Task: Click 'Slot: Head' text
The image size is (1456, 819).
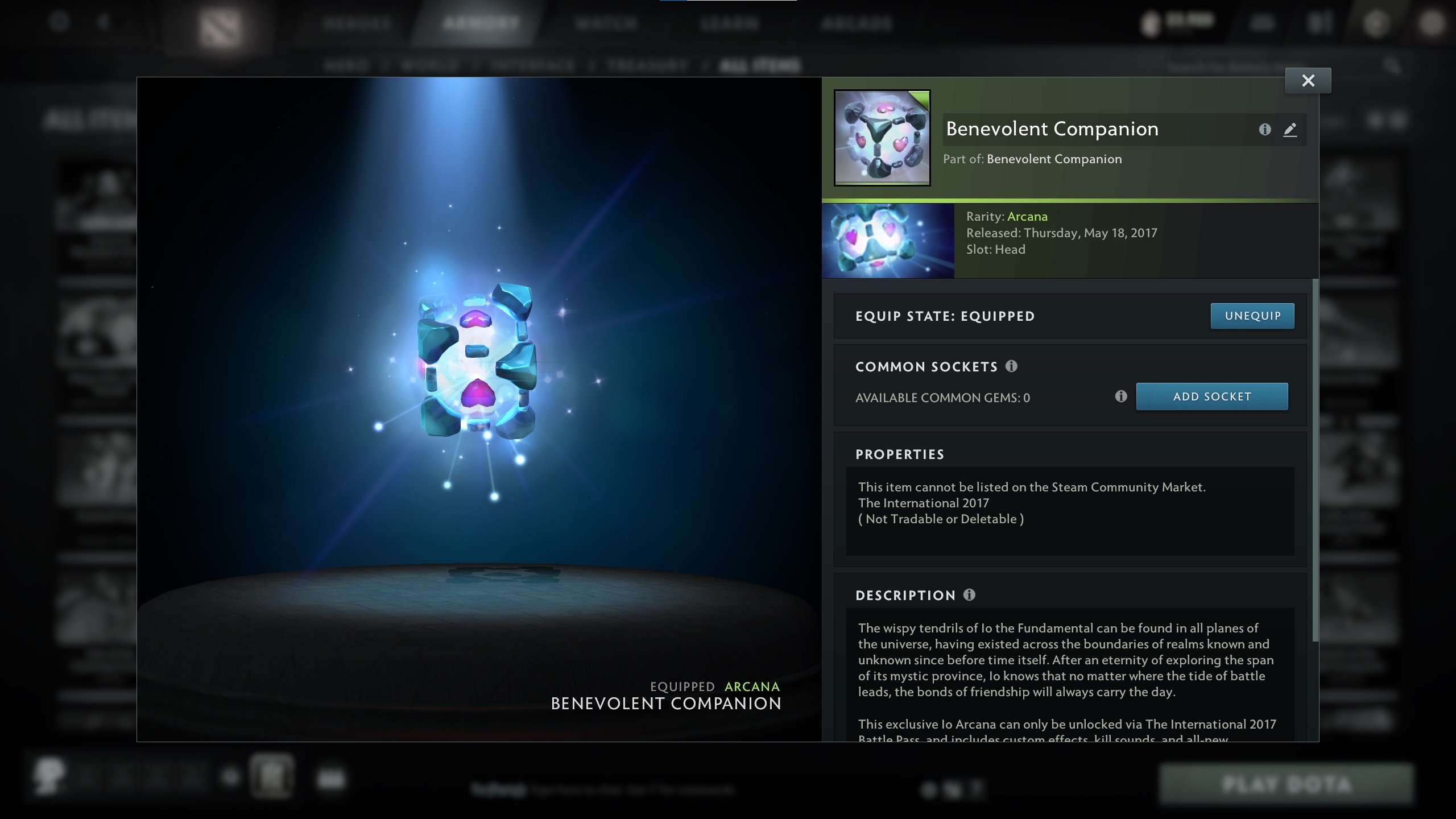Action: [x=995, y=249]
